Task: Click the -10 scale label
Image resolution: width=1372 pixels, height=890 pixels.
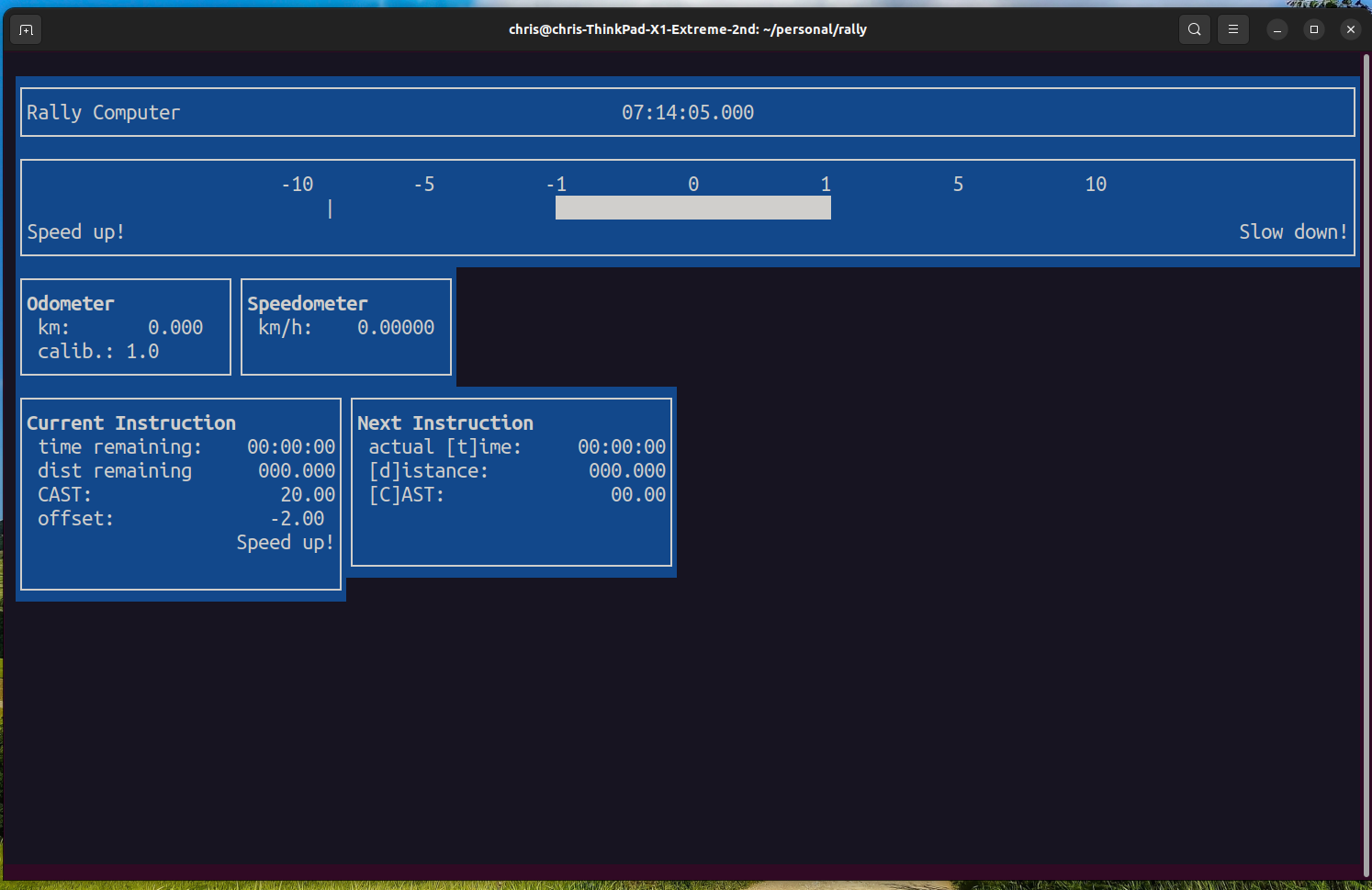Action: pos(298,184)
